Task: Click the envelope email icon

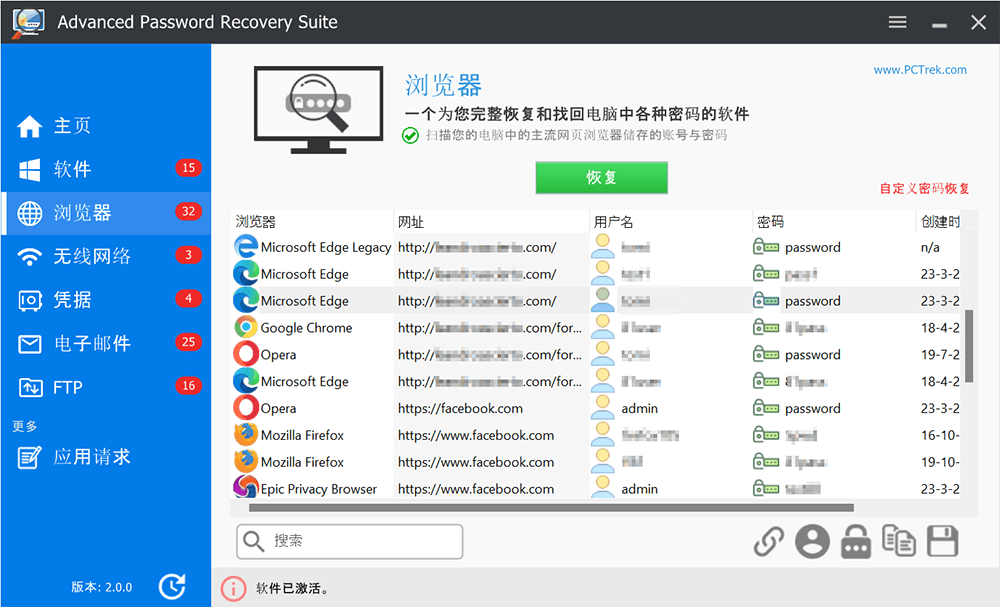Action: [x=29, y=344]
